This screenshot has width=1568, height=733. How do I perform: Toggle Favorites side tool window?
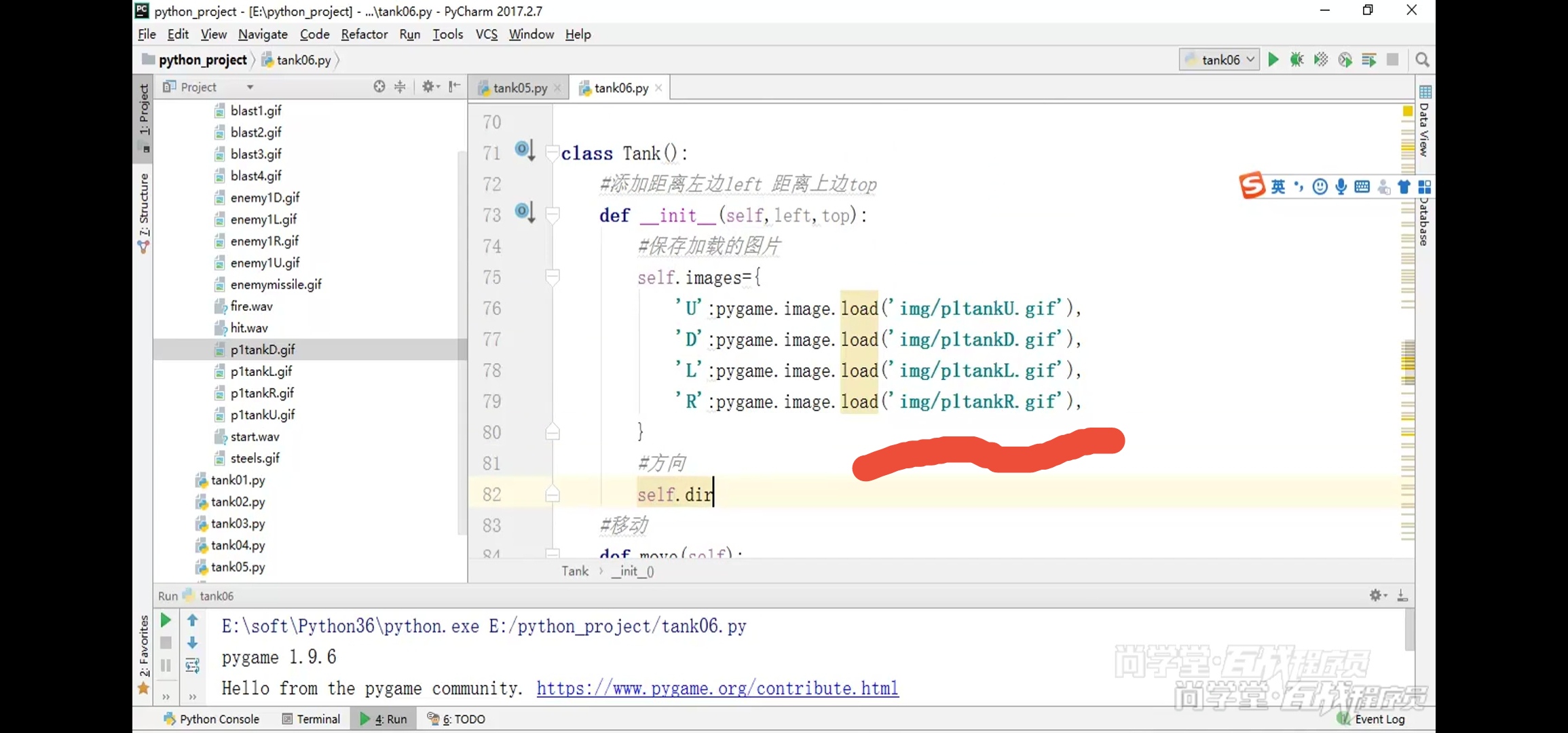coord(143,654)
